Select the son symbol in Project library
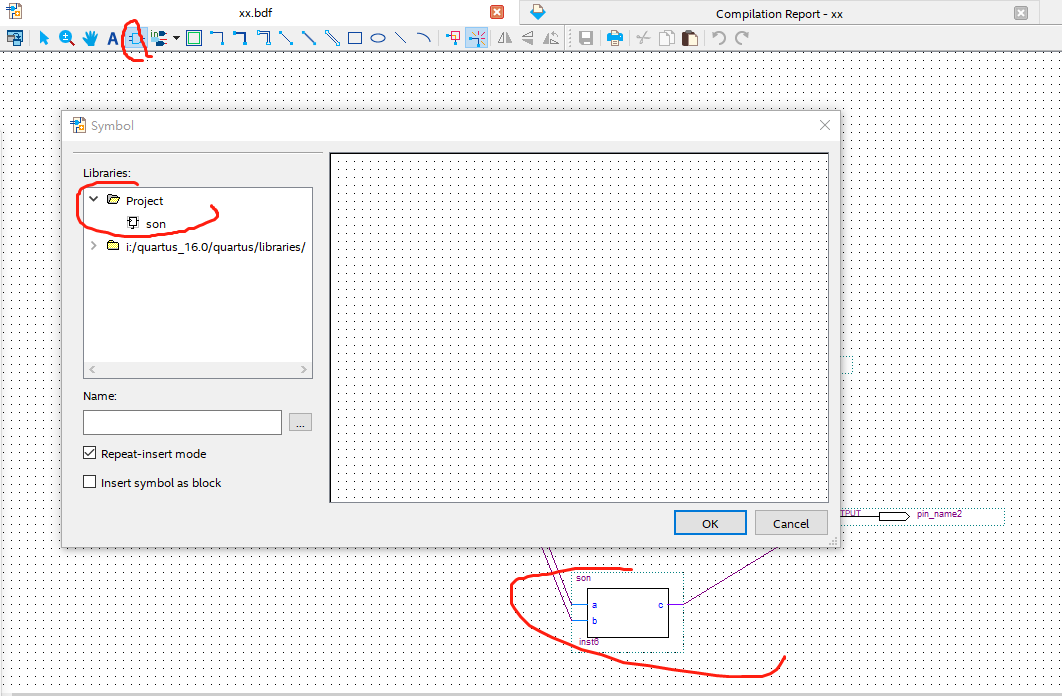Image resolution: width=1062 pixels, height=696 pixels. tap(156, 223)
